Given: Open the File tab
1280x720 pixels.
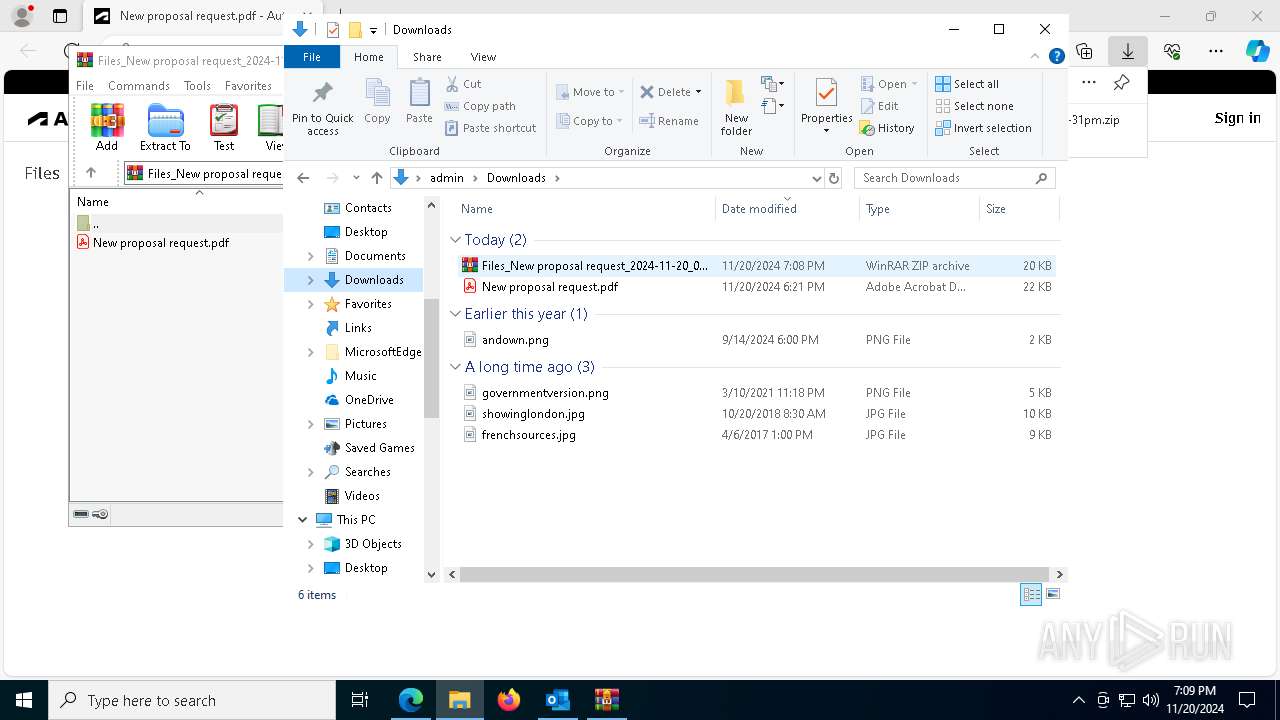Looking at the screenshot, I should pos(312,57).
